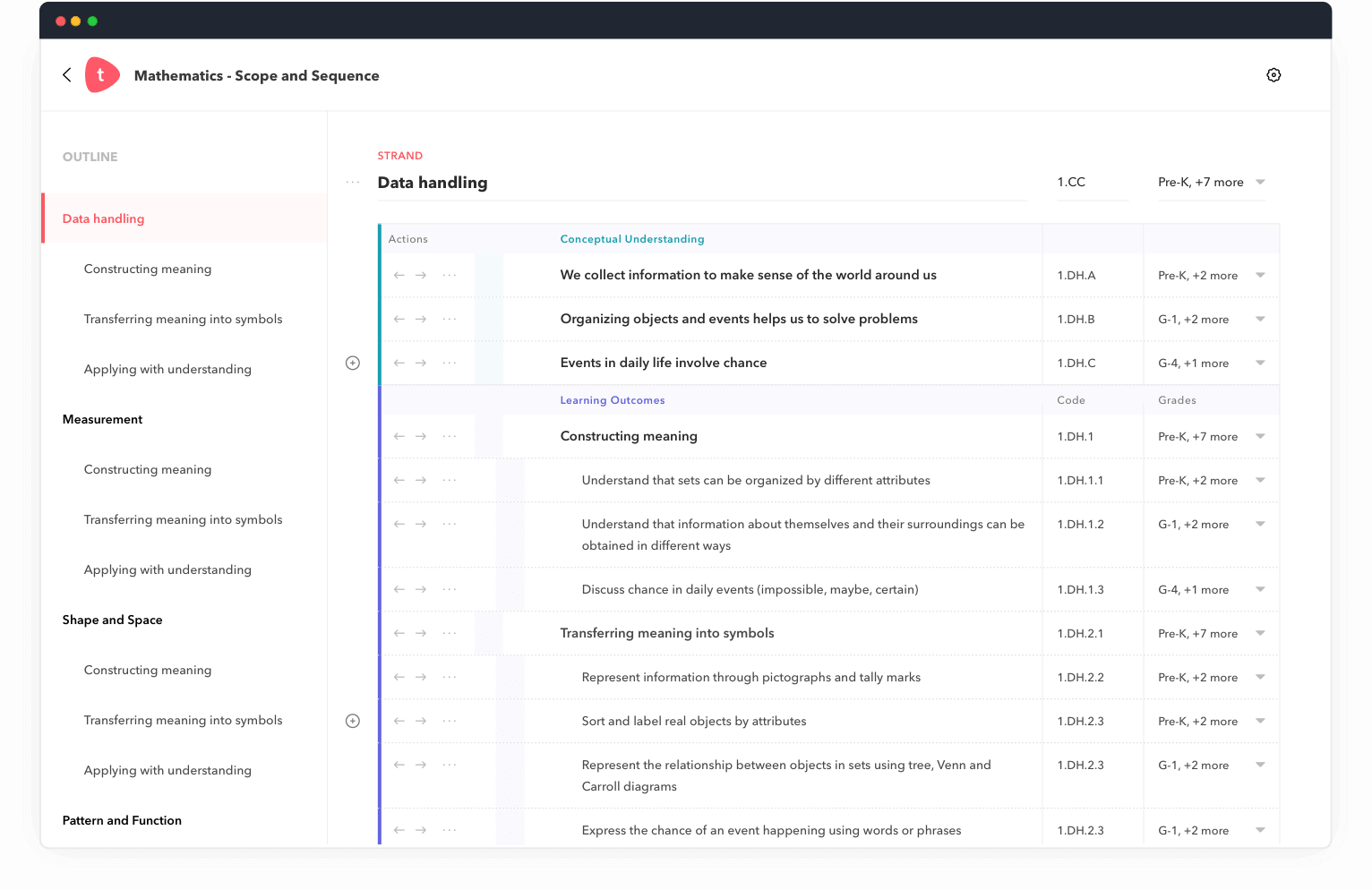Click the red Toddle logo icon
Image resolution: width=1372 pixels, height=890 pixels.
[x=101, y=75]
